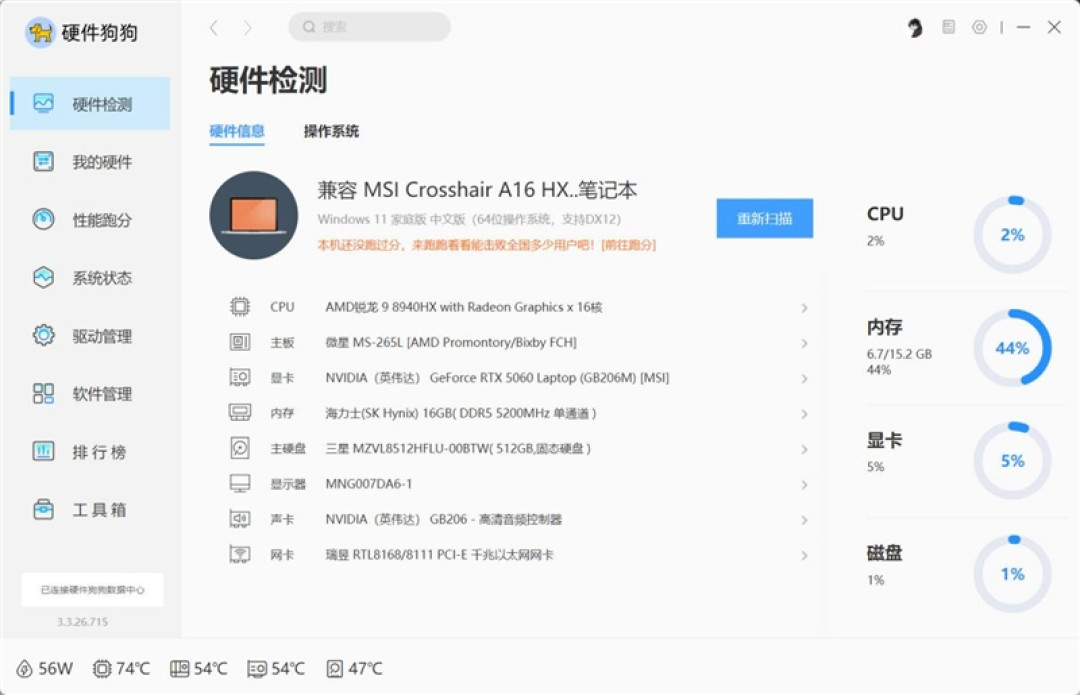Click the 前往跑分 link

pyautogui.click(x=628, y=245)
